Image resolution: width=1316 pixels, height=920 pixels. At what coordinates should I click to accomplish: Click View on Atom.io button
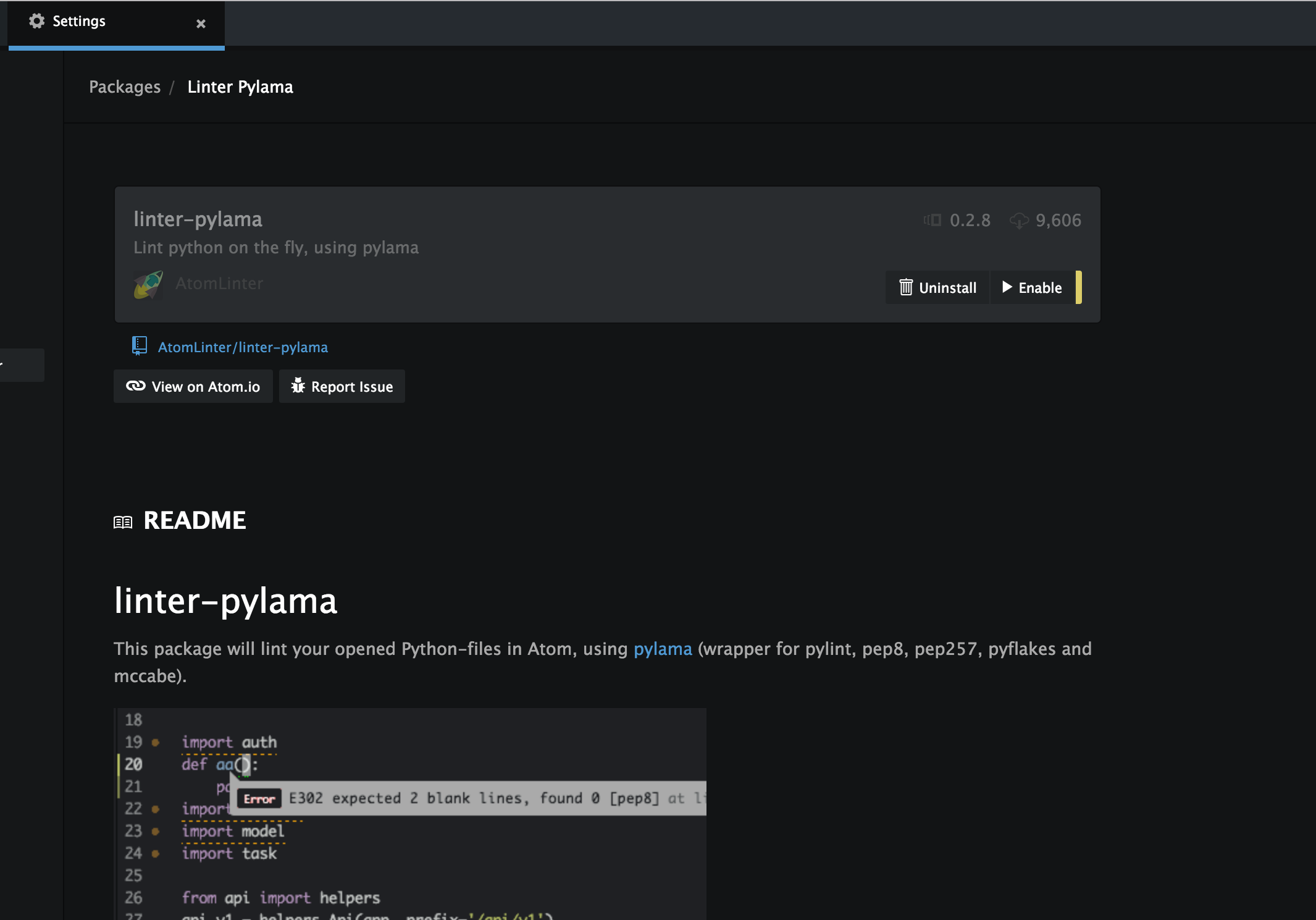coord(193,387)
